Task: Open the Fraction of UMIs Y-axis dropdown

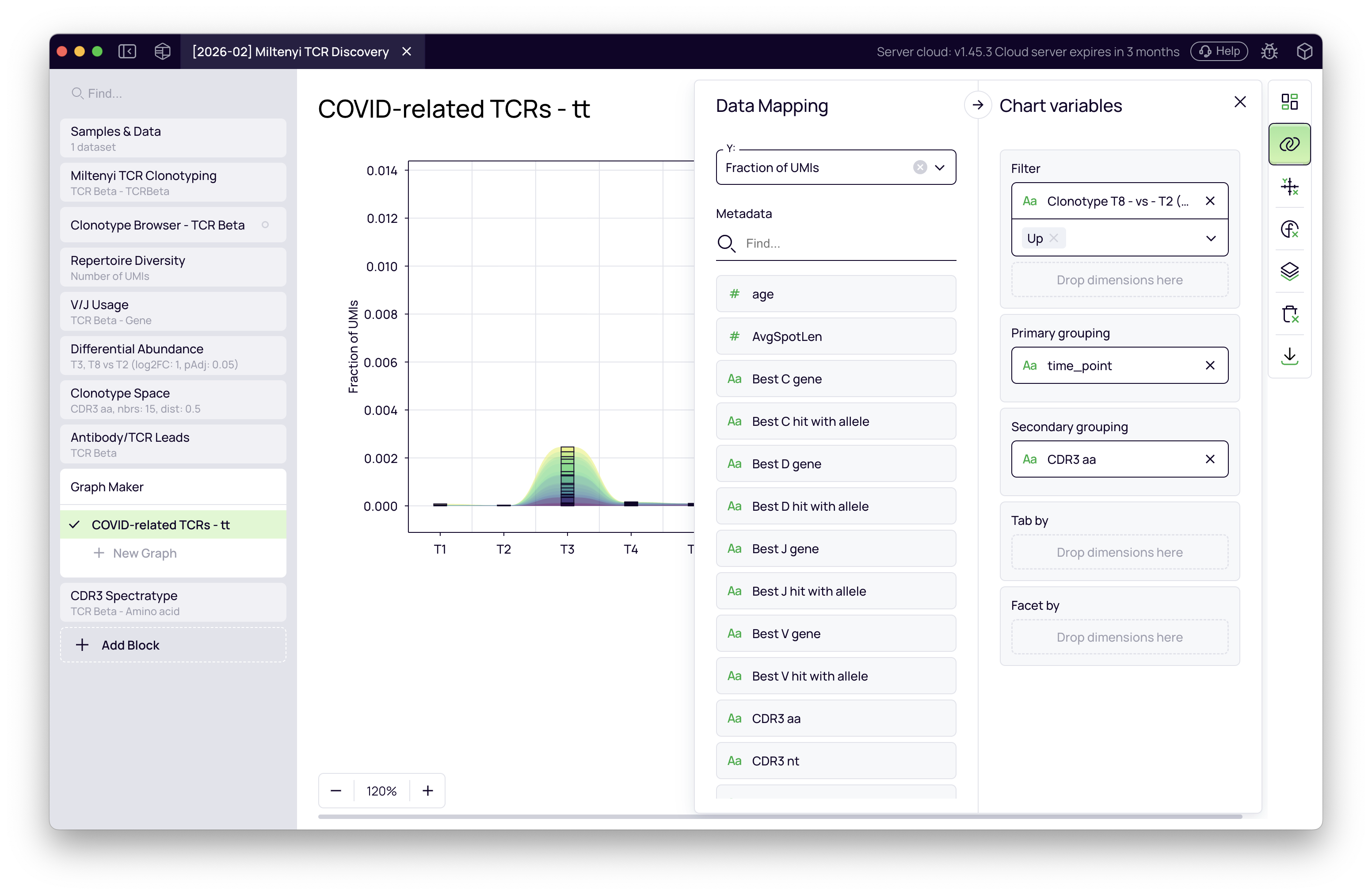Action: [x=940, y=167]
